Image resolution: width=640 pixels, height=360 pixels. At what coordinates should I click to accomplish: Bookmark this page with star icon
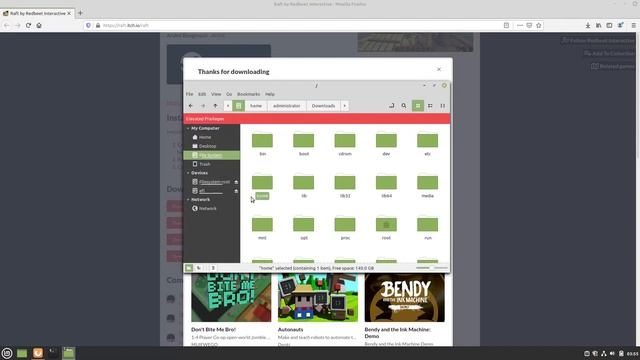pyautogui.click(x=539, y=25)
